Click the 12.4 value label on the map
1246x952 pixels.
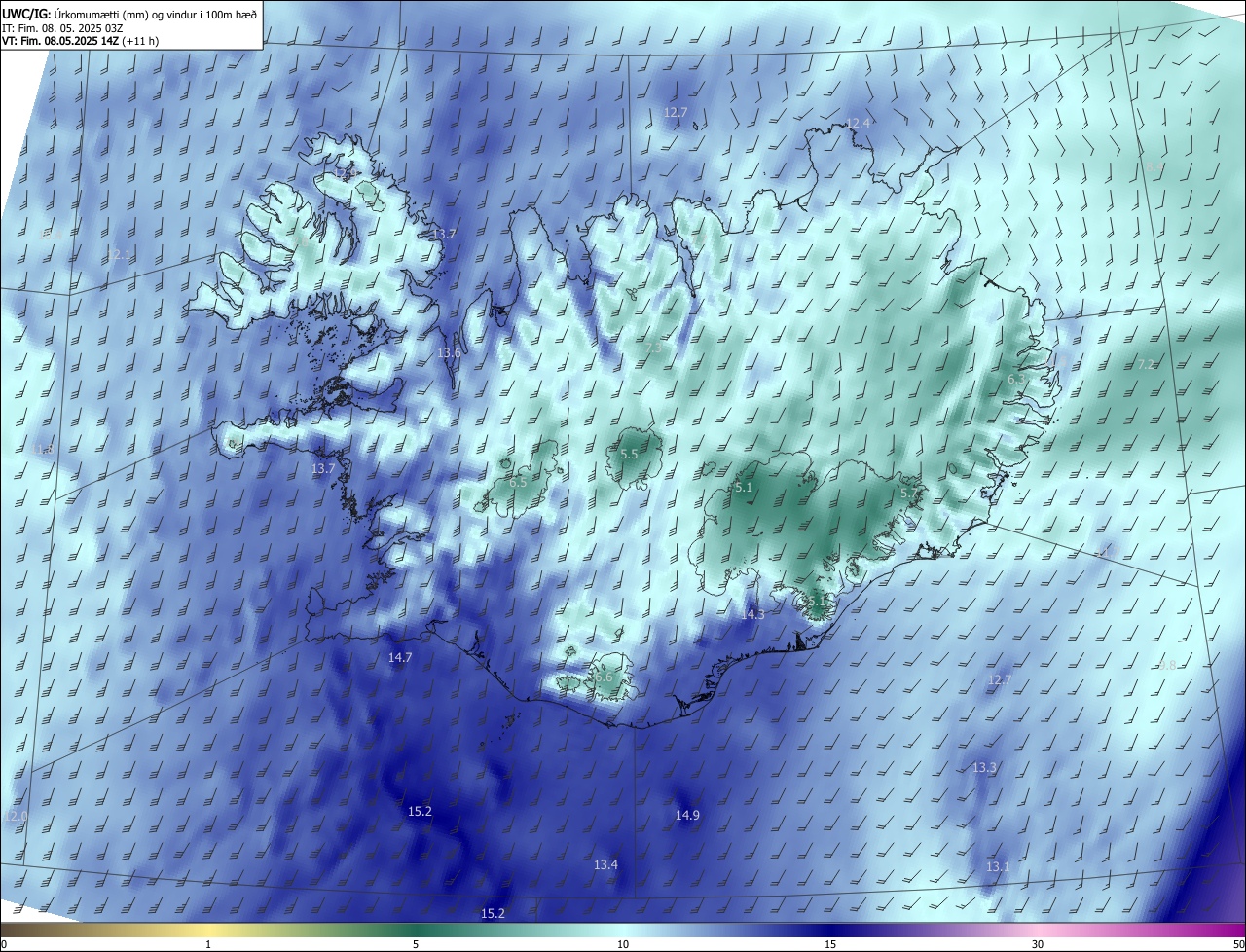(x=858, y=123)
